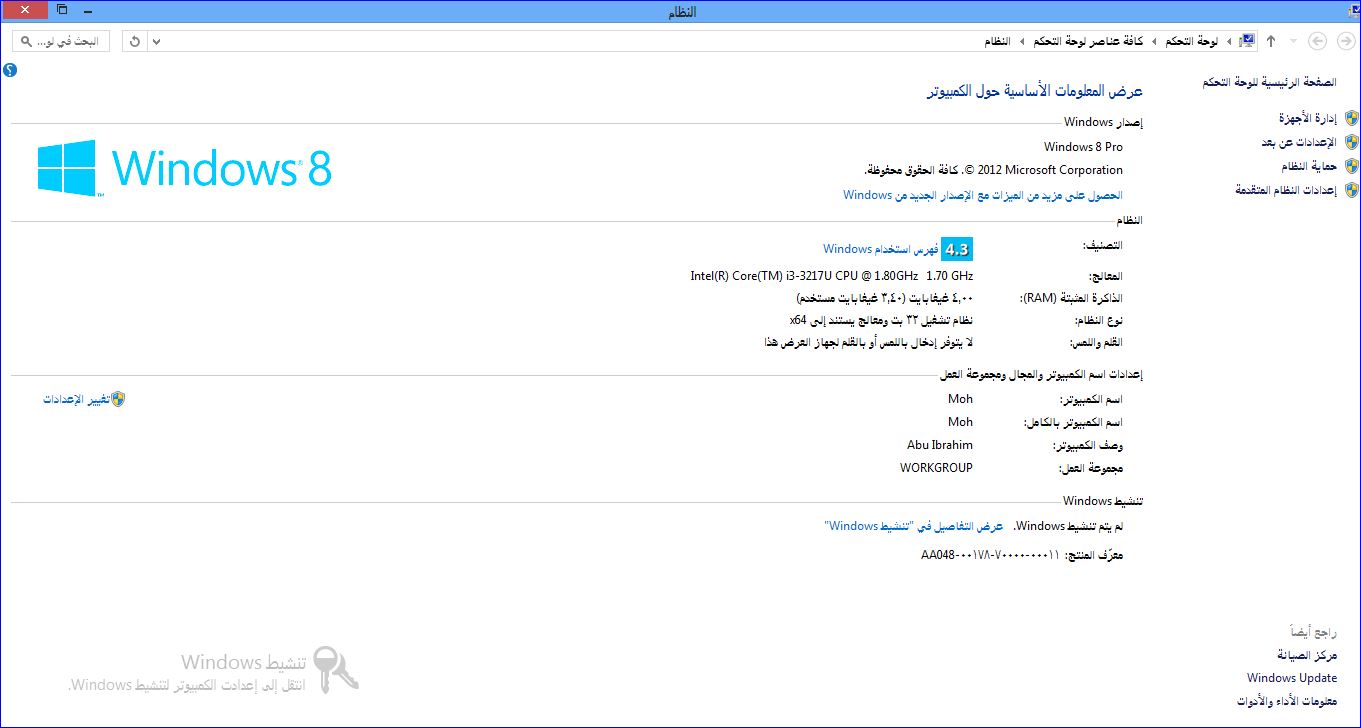Click the refresh button beside the address bar

pos(135,41)
